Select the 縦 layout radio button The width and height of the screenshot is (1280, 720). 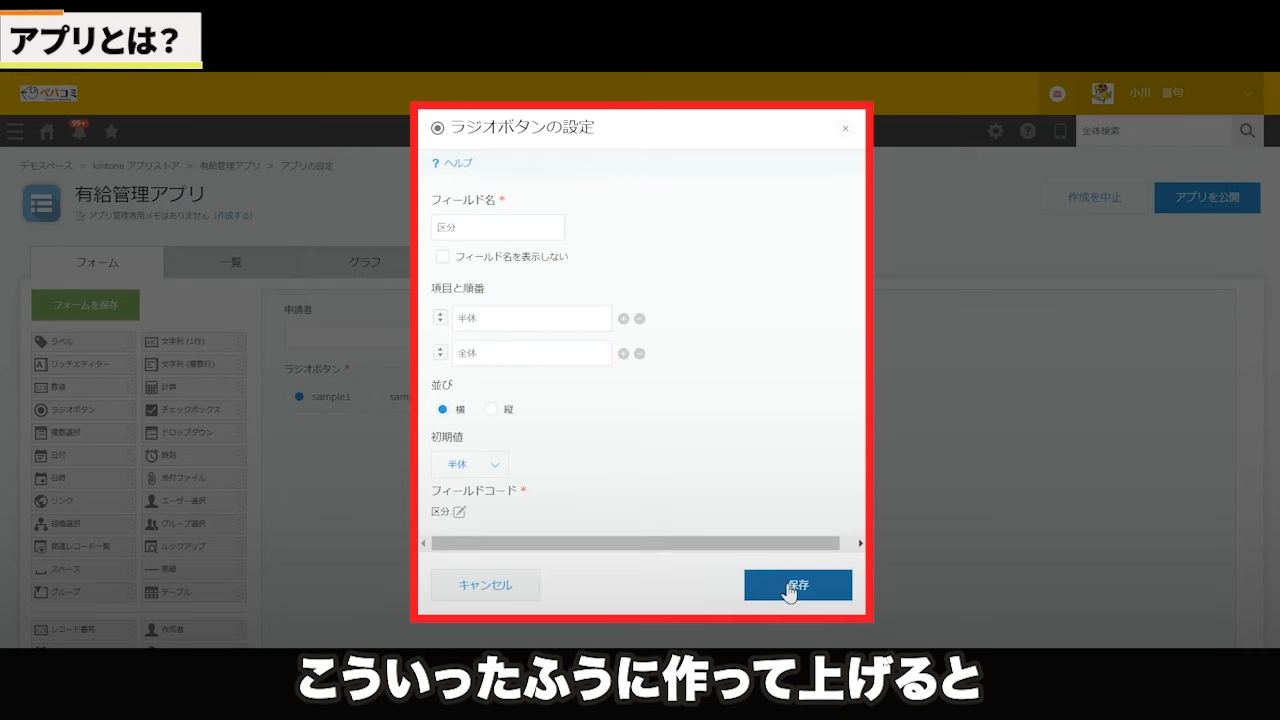tap(491, 409)
